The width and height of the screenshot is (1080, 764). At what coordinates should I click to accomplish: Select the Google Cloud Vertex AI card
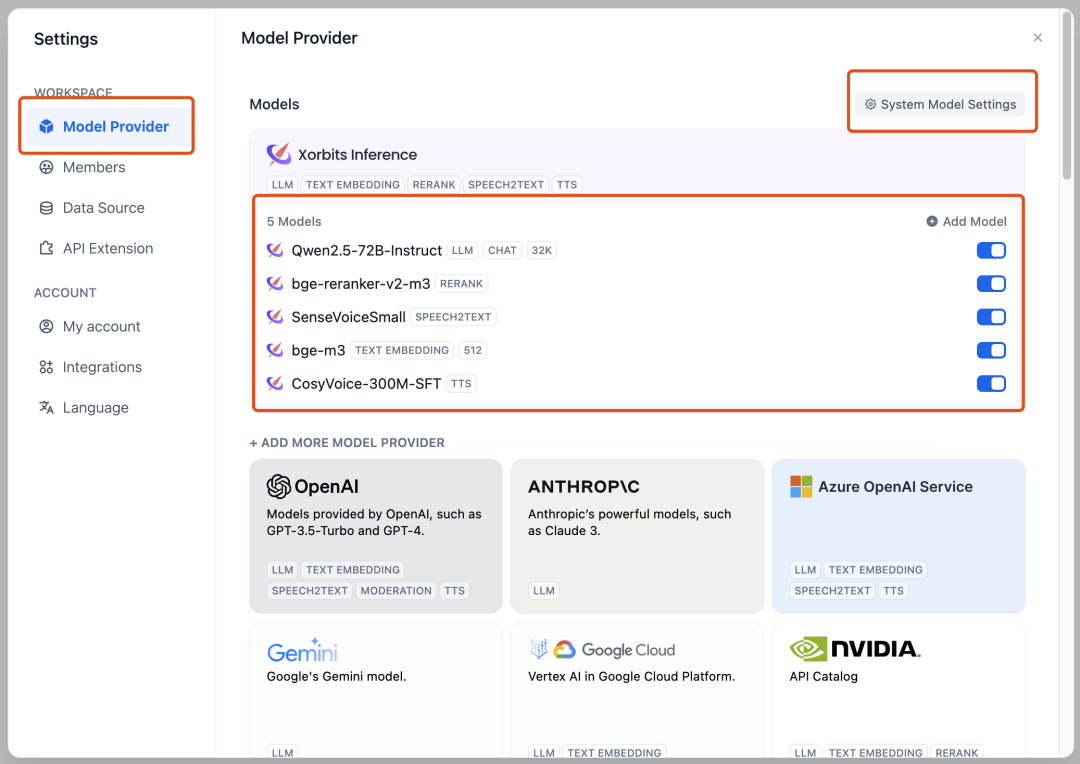[637, 690]
